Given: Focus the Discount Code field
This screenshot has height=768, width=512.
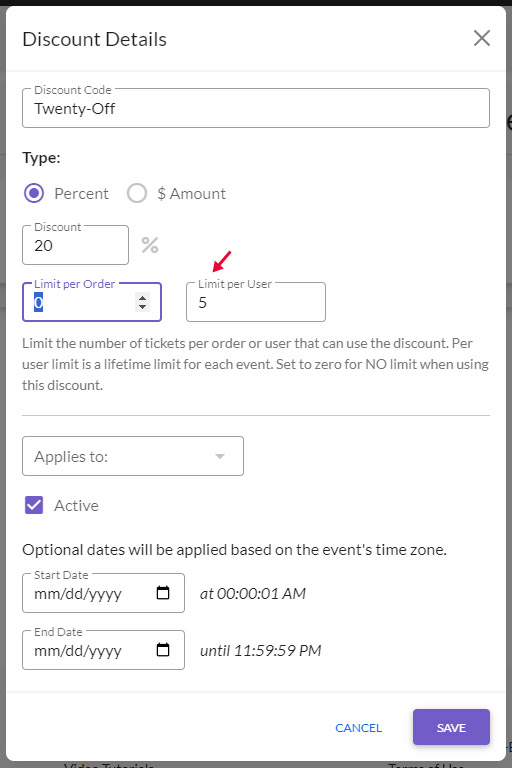Looking at the screenshot, I should [x=256, y=108].
